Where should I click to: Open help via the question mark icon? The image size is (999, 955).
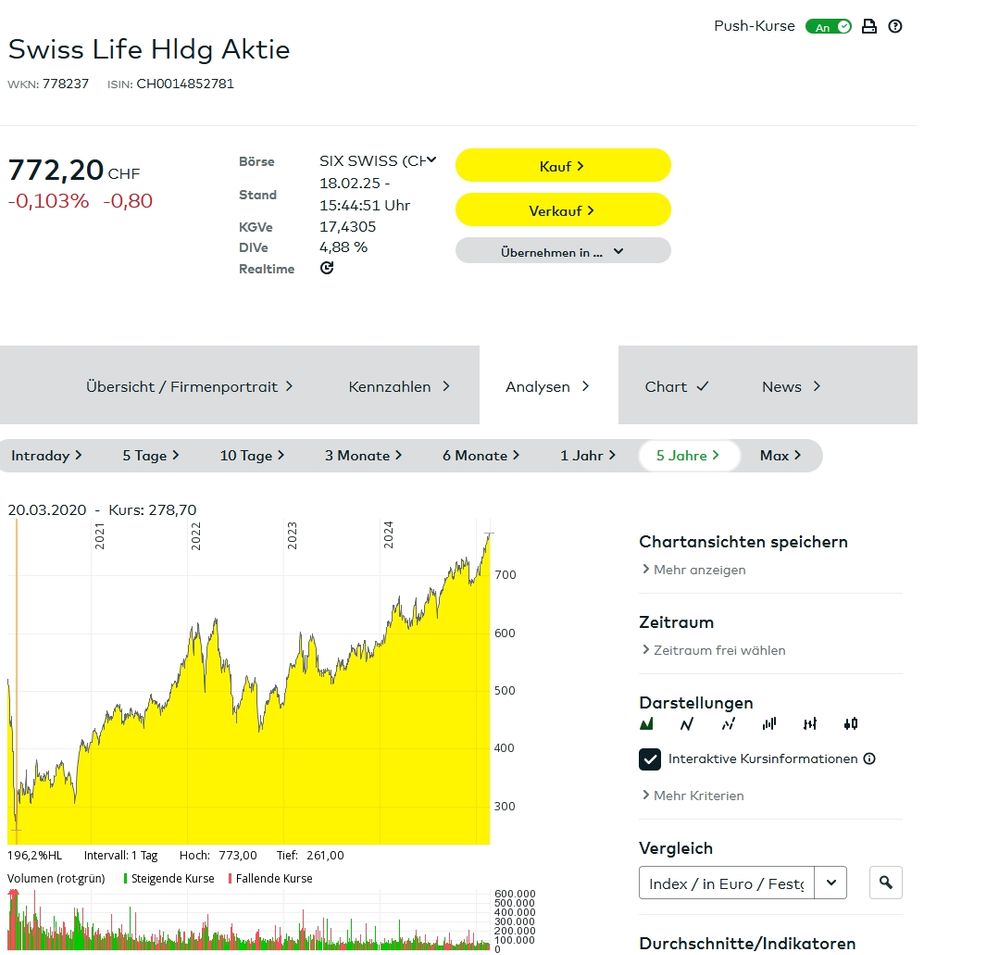click(895, 26)
